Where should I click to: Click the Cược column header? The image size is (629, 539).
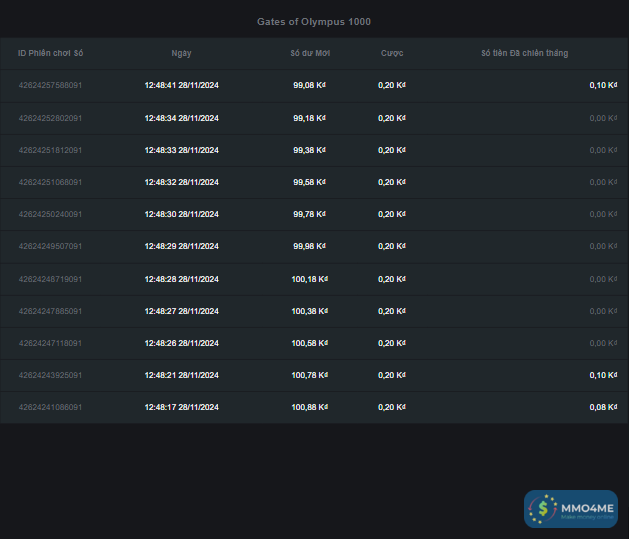[392, 53]
